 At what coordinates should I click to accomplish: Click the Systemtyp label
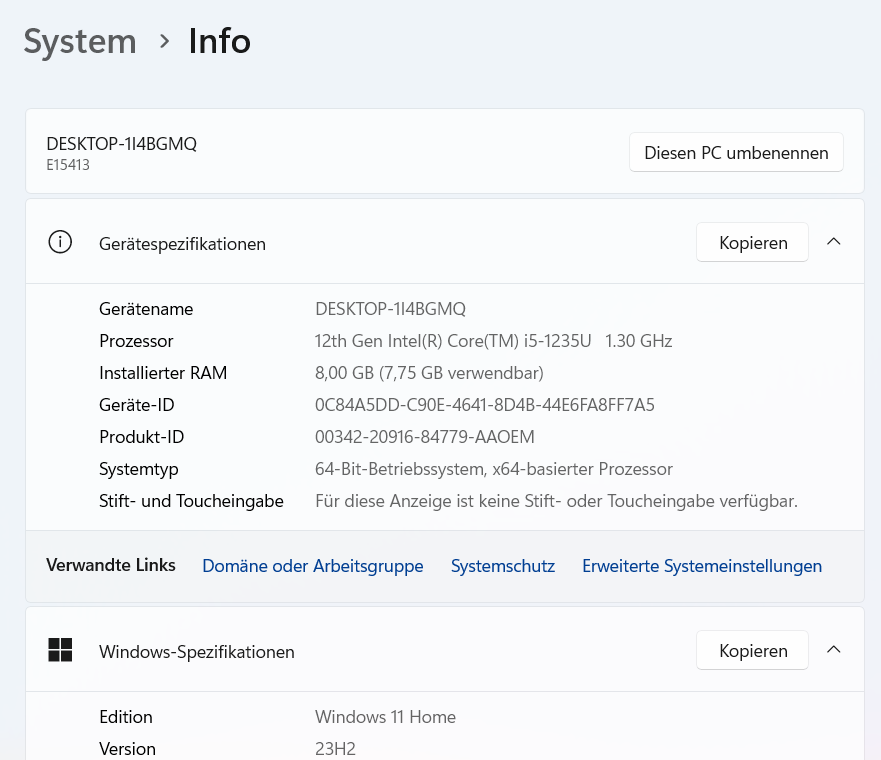tap(139, 469)
